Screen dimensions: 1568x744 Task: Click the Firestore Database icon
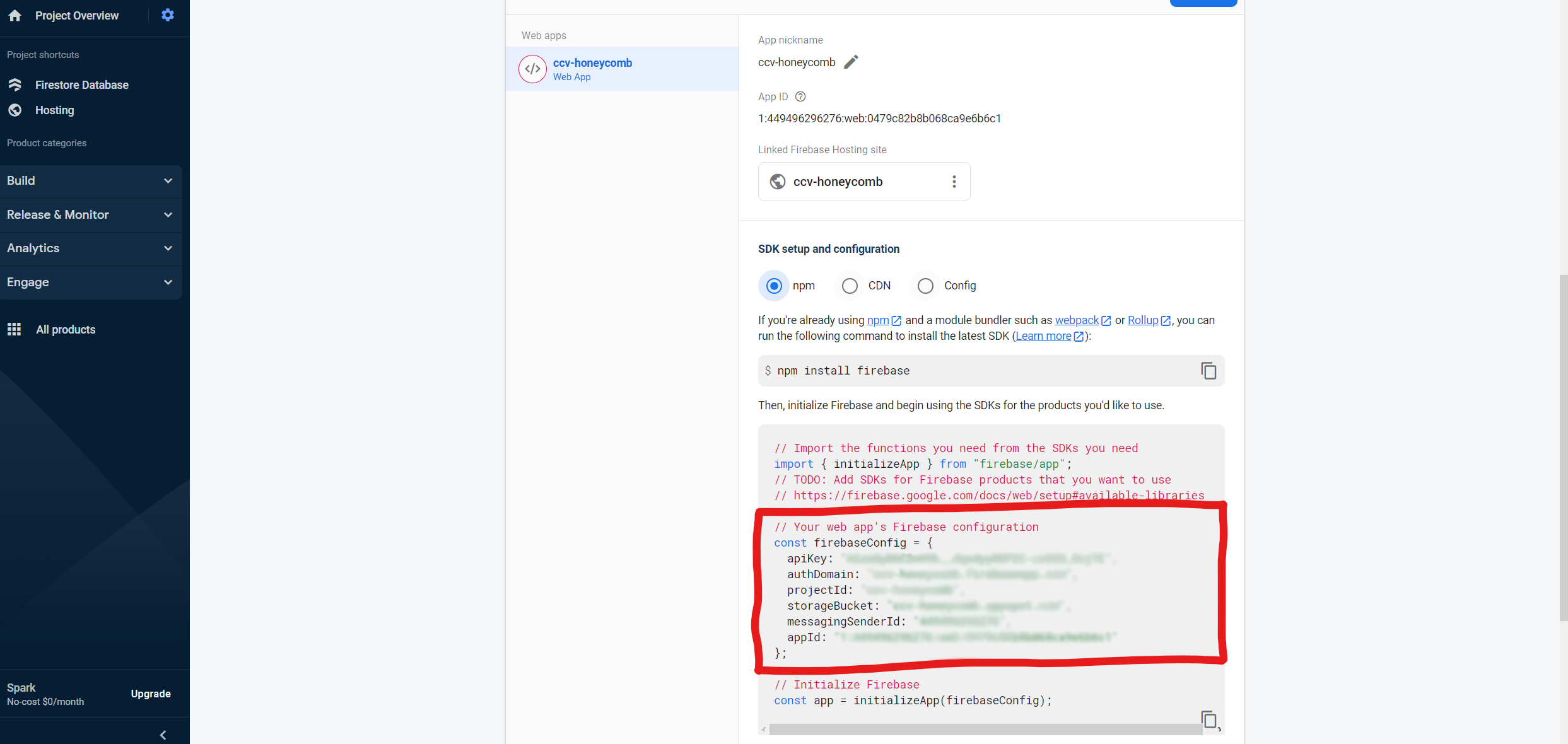15,84
